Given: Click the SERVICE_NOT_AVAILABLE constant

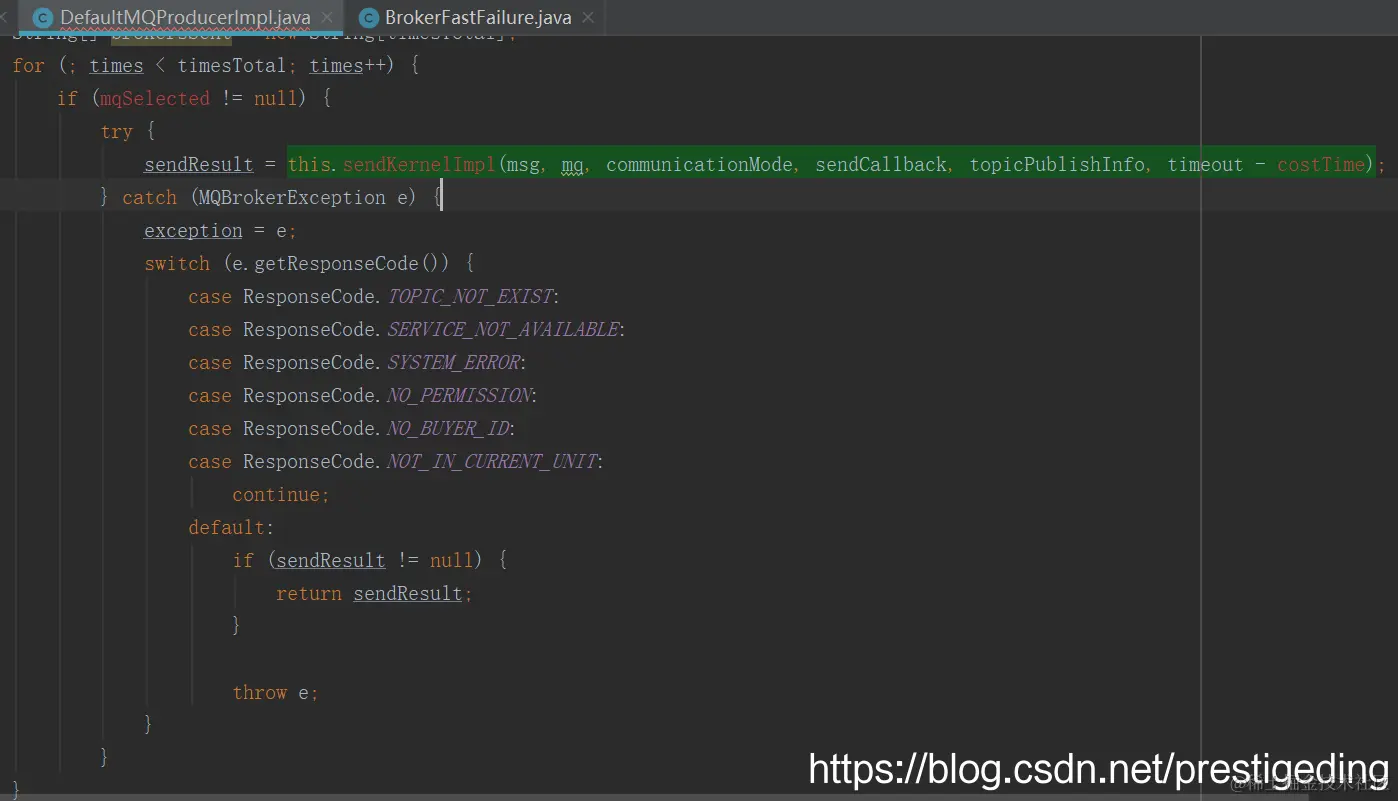Looking at the screenshot, I should (503, 329).
